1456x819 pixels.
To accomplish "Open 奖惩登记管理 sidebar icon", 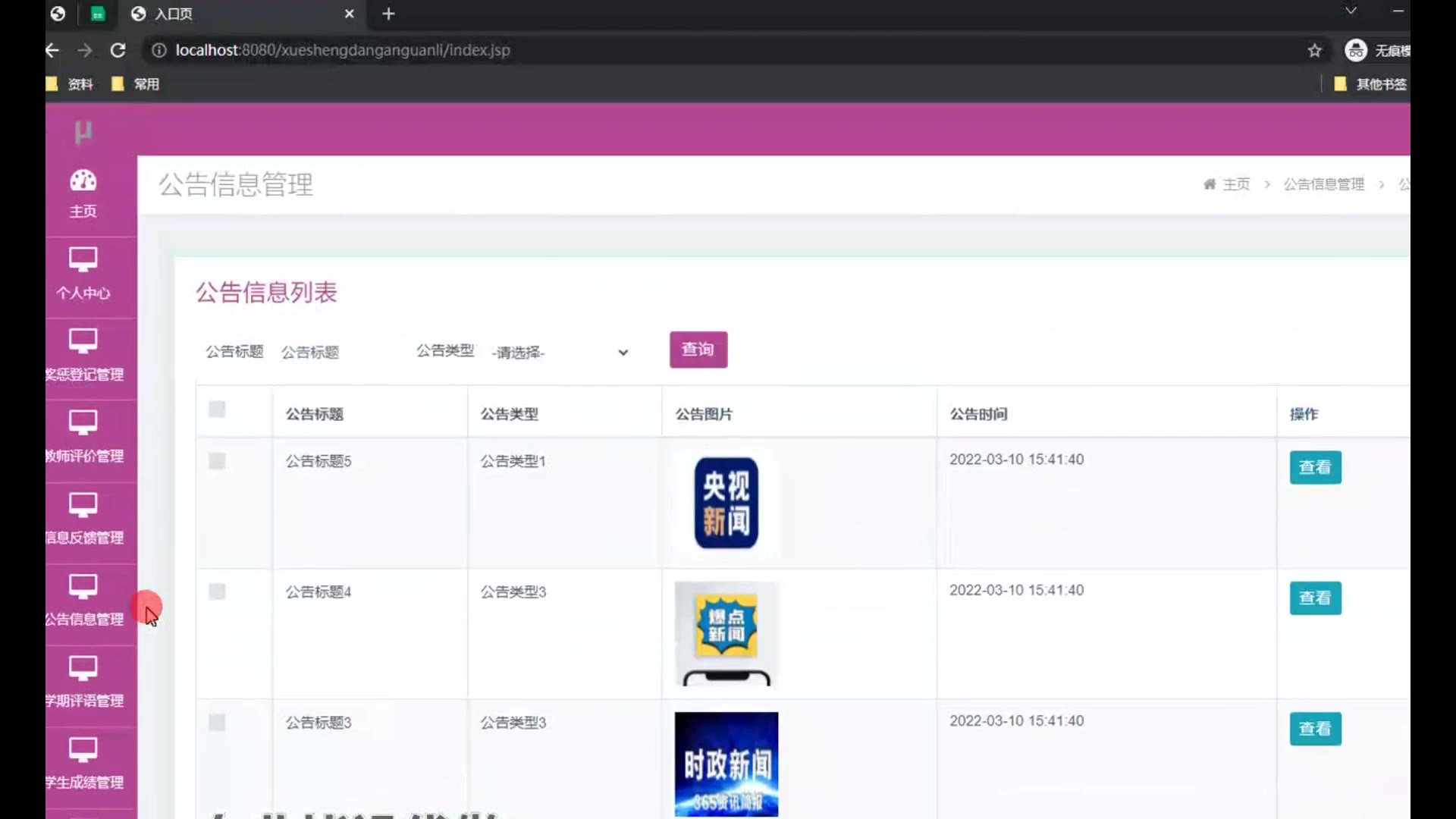I will 83,341.
